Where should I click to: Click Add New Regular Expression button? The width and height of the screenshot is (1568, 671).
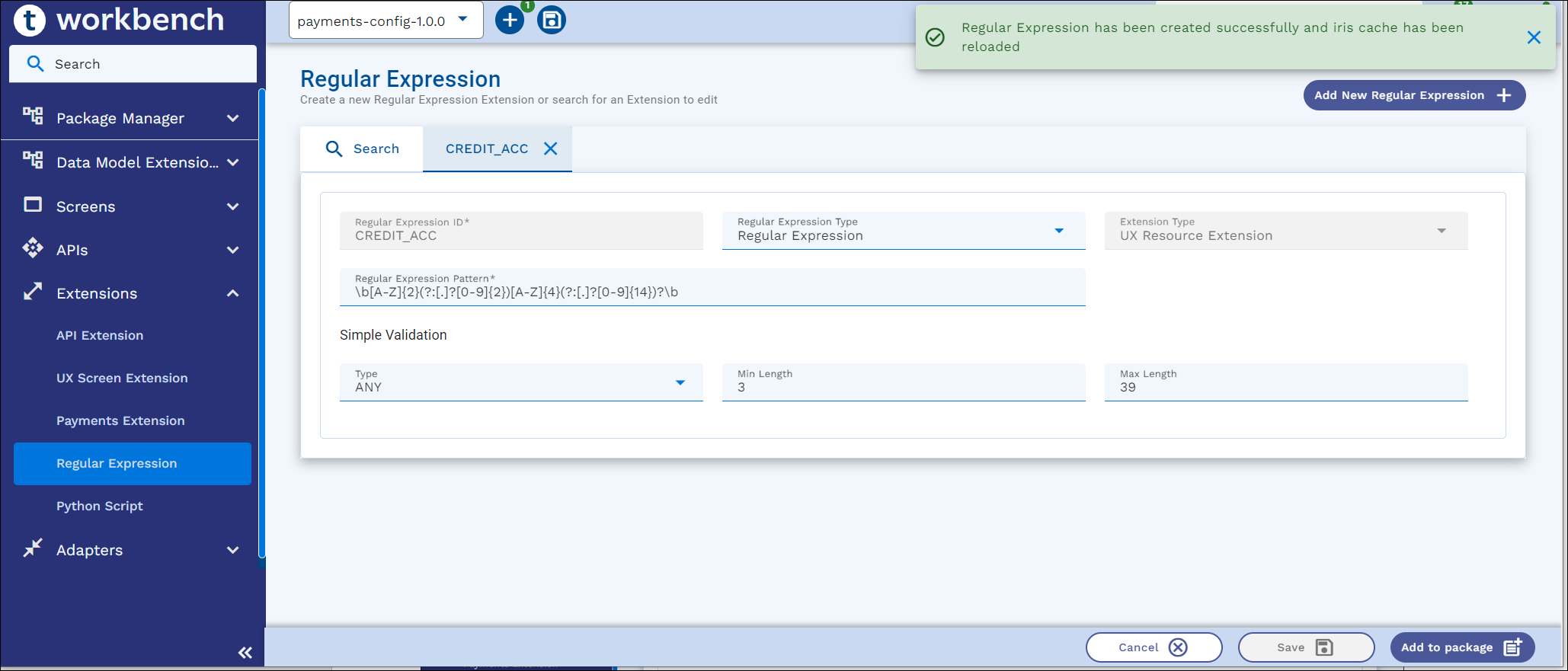click(x=1413, y=95)
